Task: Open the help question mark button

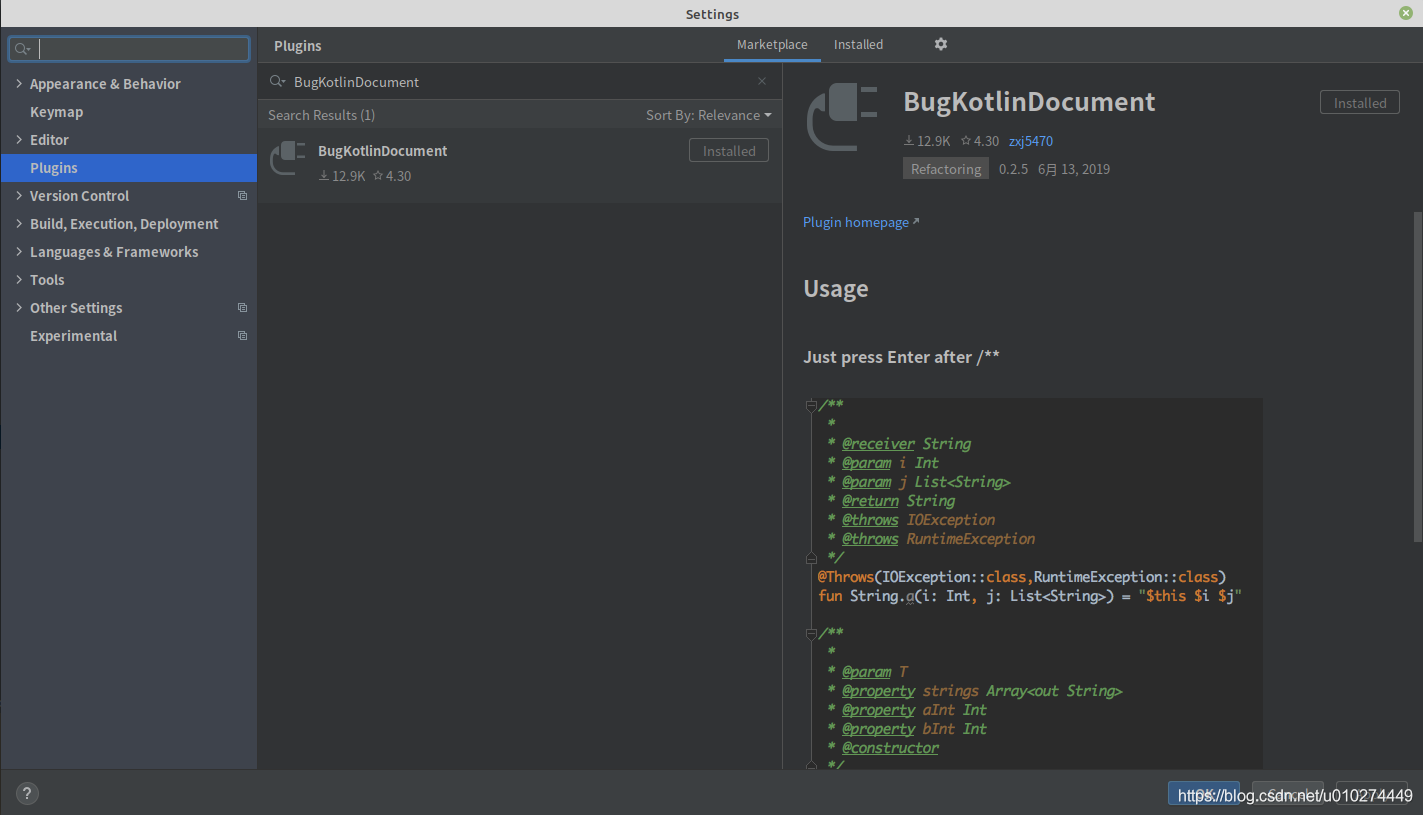Action: (27, 794)
